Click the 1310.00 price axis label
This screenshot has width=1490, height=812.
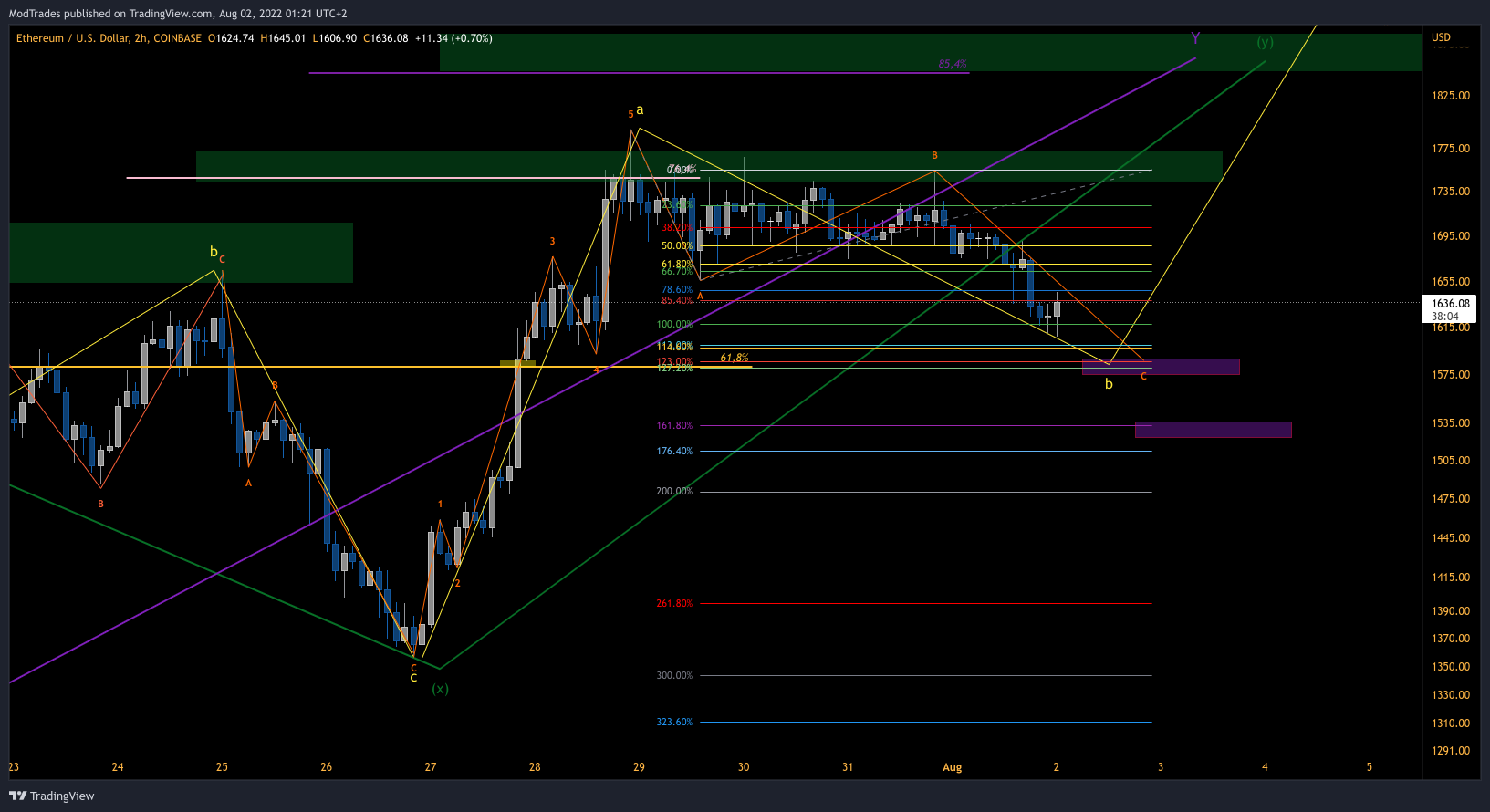[1451, 724]
